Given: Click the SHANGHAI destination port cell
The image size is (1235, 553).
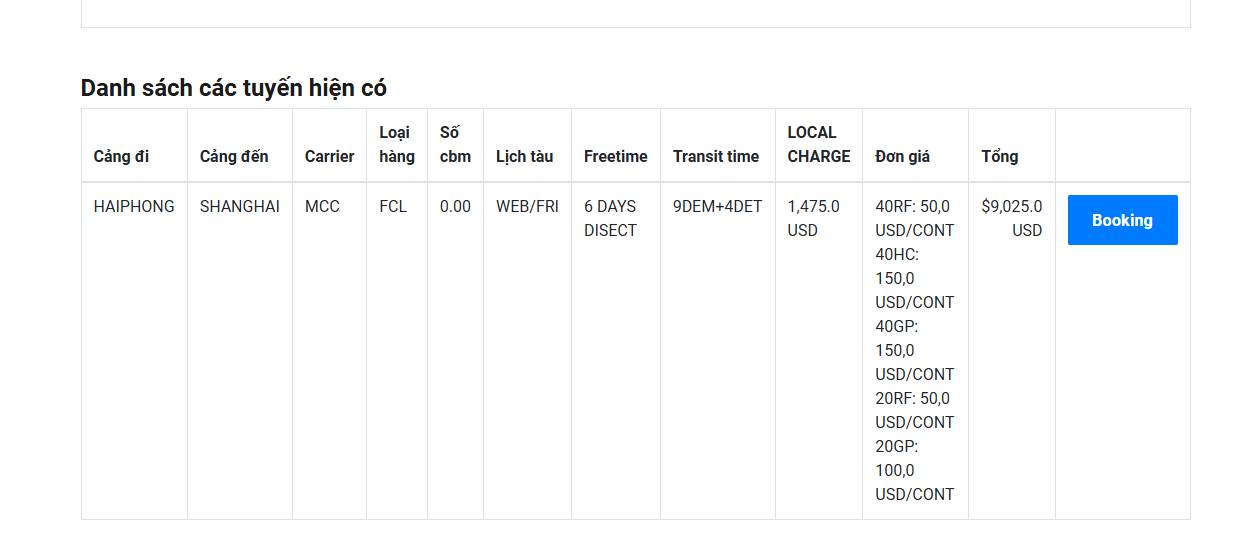Looking at the screenshot, I should (x=239, y=207).
